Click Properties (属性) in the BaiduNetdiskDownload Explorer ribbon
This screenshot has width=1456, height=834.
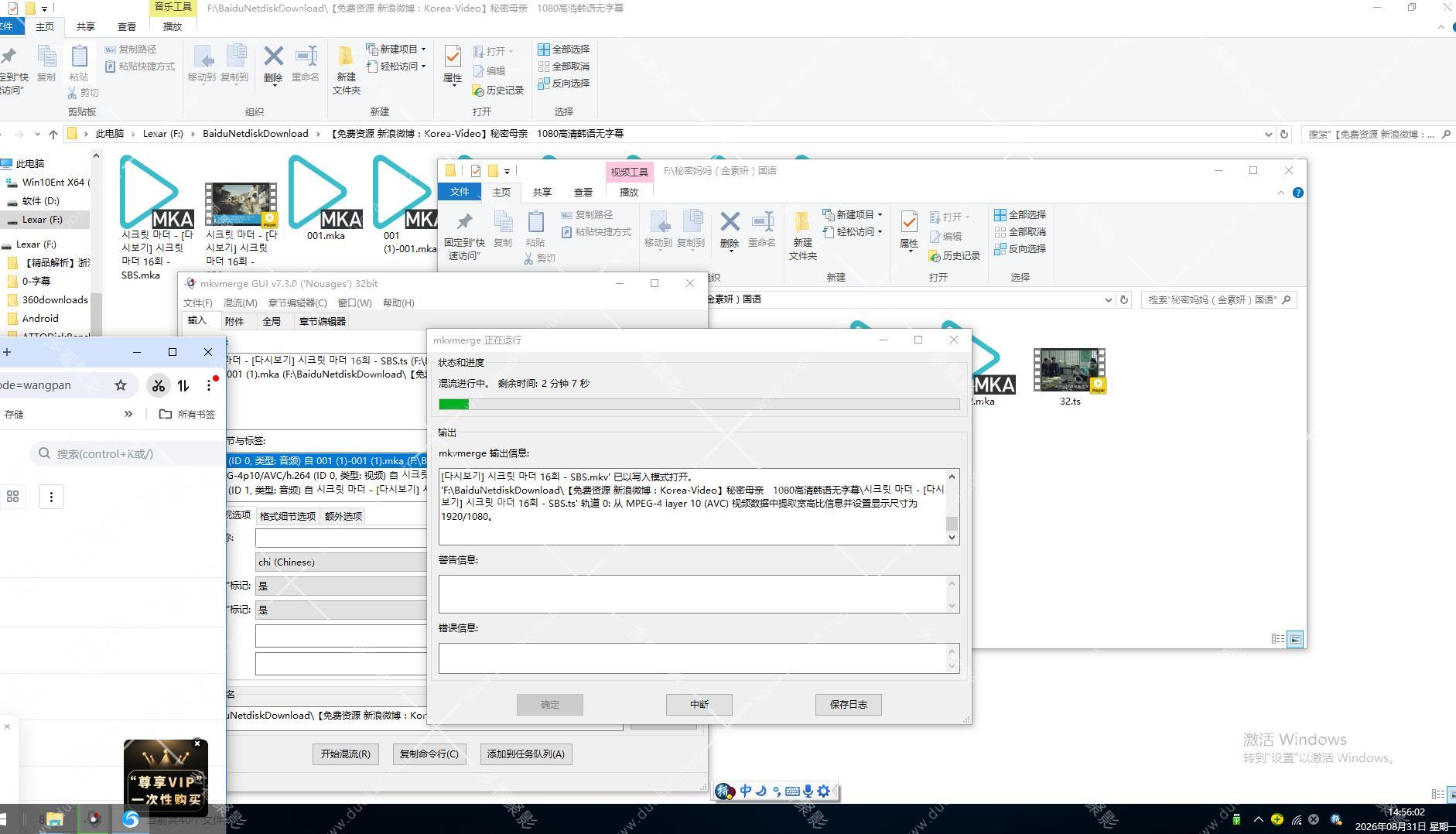pyautogui.click(x=453, y=65)
